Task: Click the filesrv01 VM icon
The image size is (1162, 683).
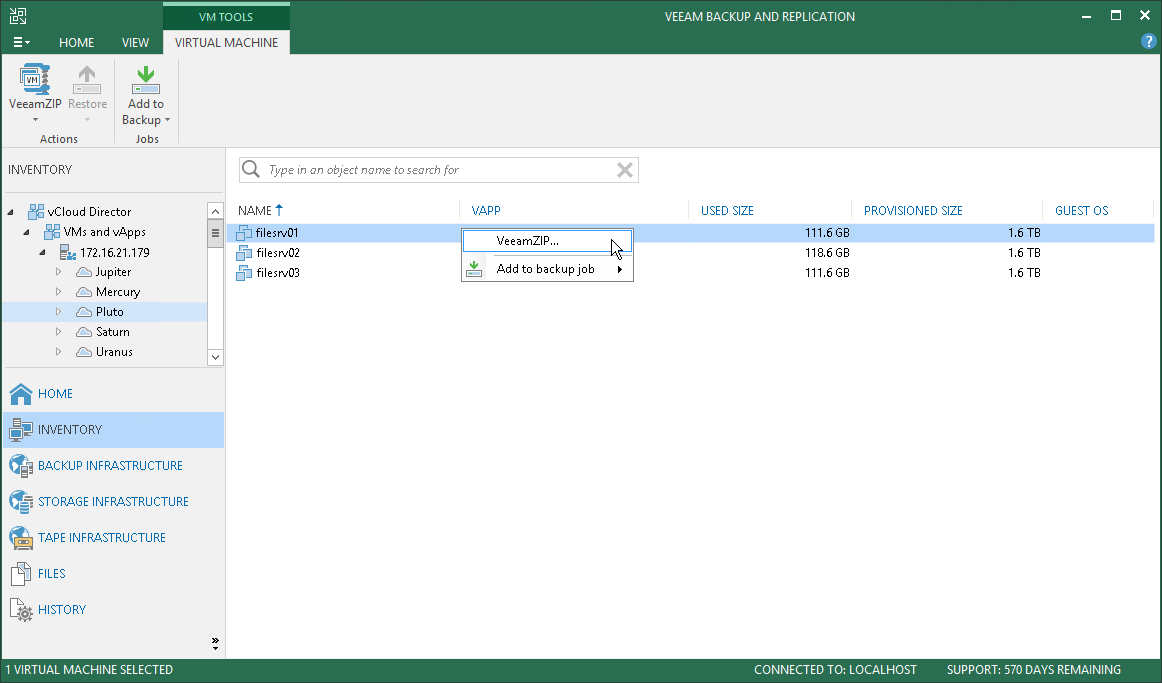Action: point(244,233)
